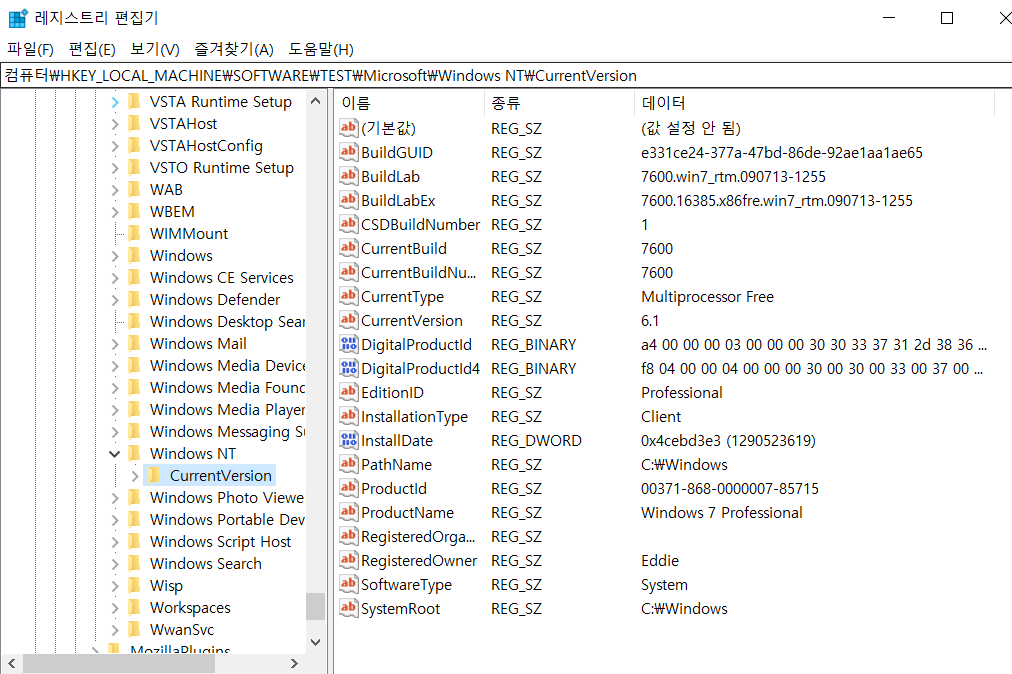Click the tree vertical scrollbar thumb
The image size is (1012, 674).
(x=316, y=606)
